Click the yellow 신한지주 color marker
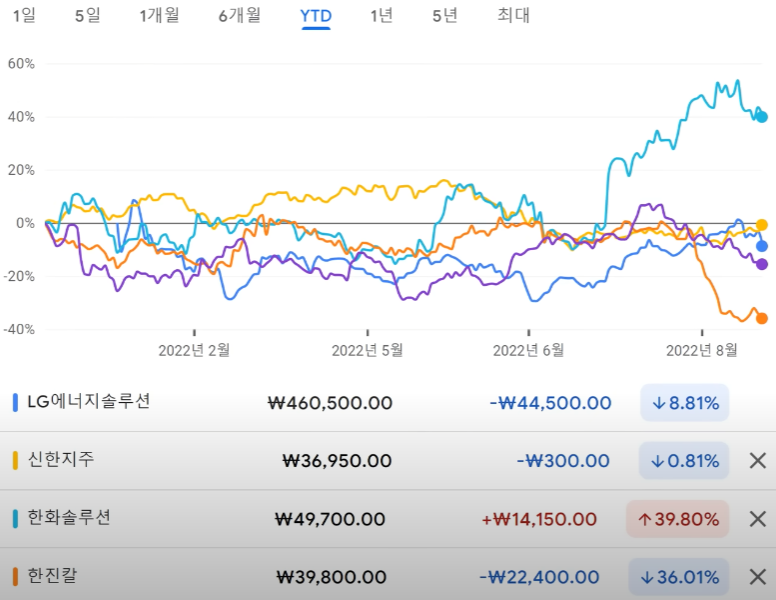The image size is (776, 600). (15, 460)
